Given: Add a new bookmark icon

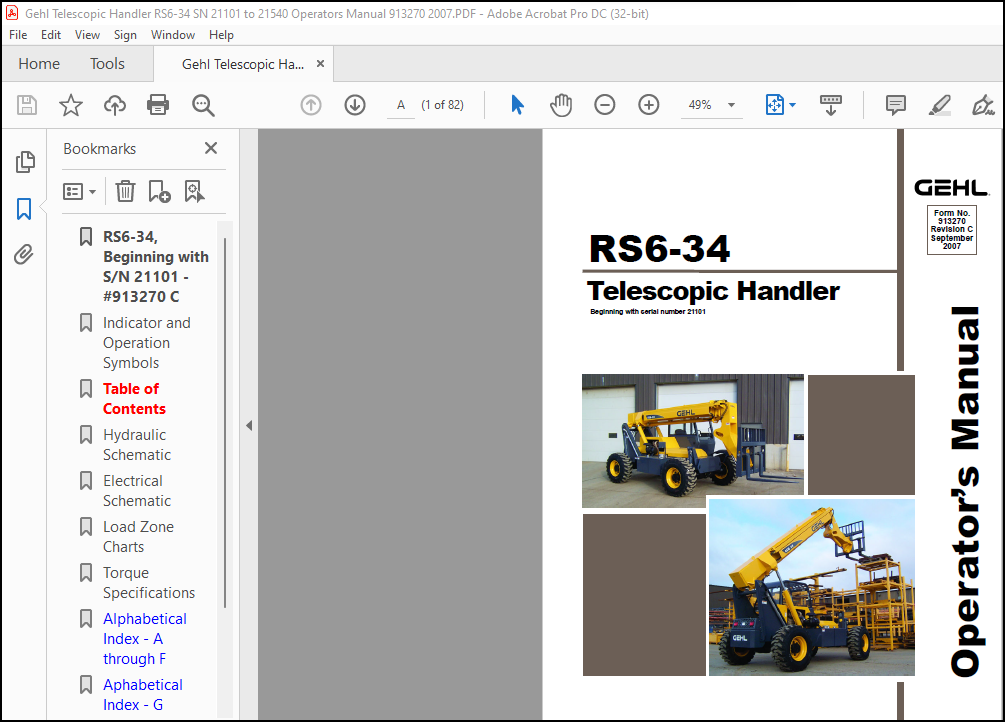Looking at the screenshot, I should 159,191.
